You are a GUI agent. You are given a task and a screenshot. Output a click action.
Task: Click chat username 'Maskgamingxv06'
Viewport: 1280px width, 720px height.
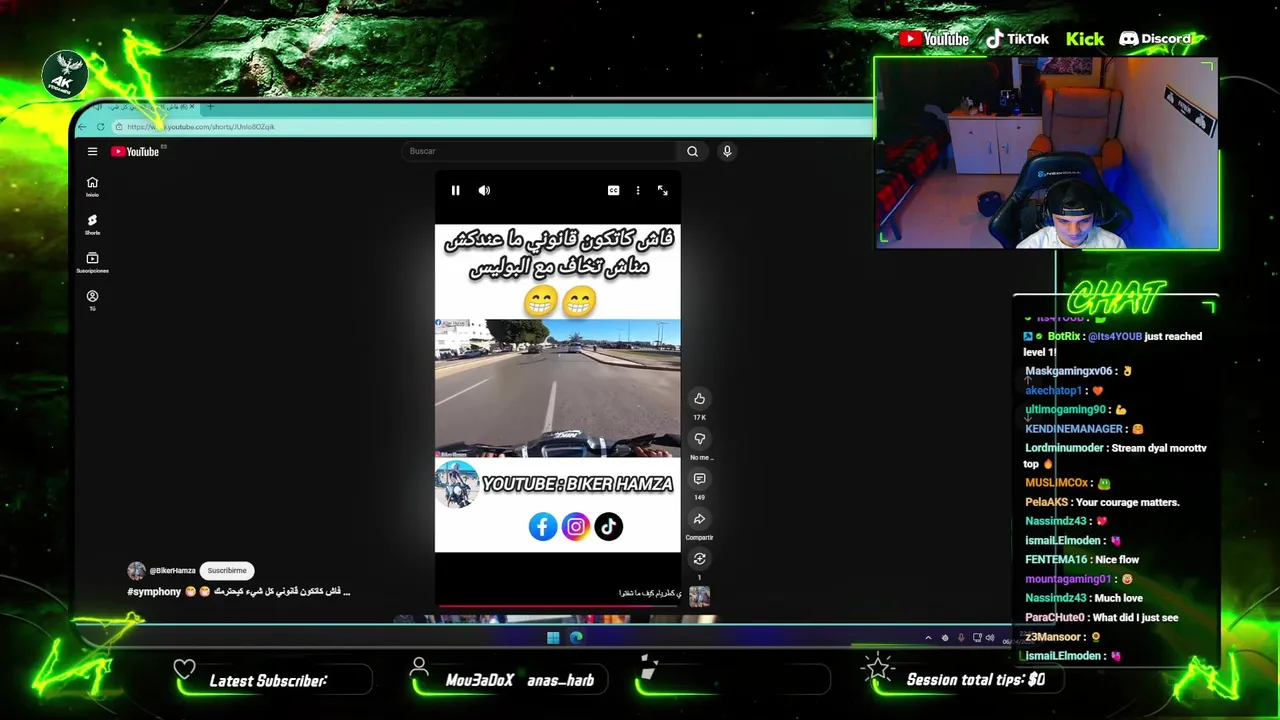pos(1068,371)
